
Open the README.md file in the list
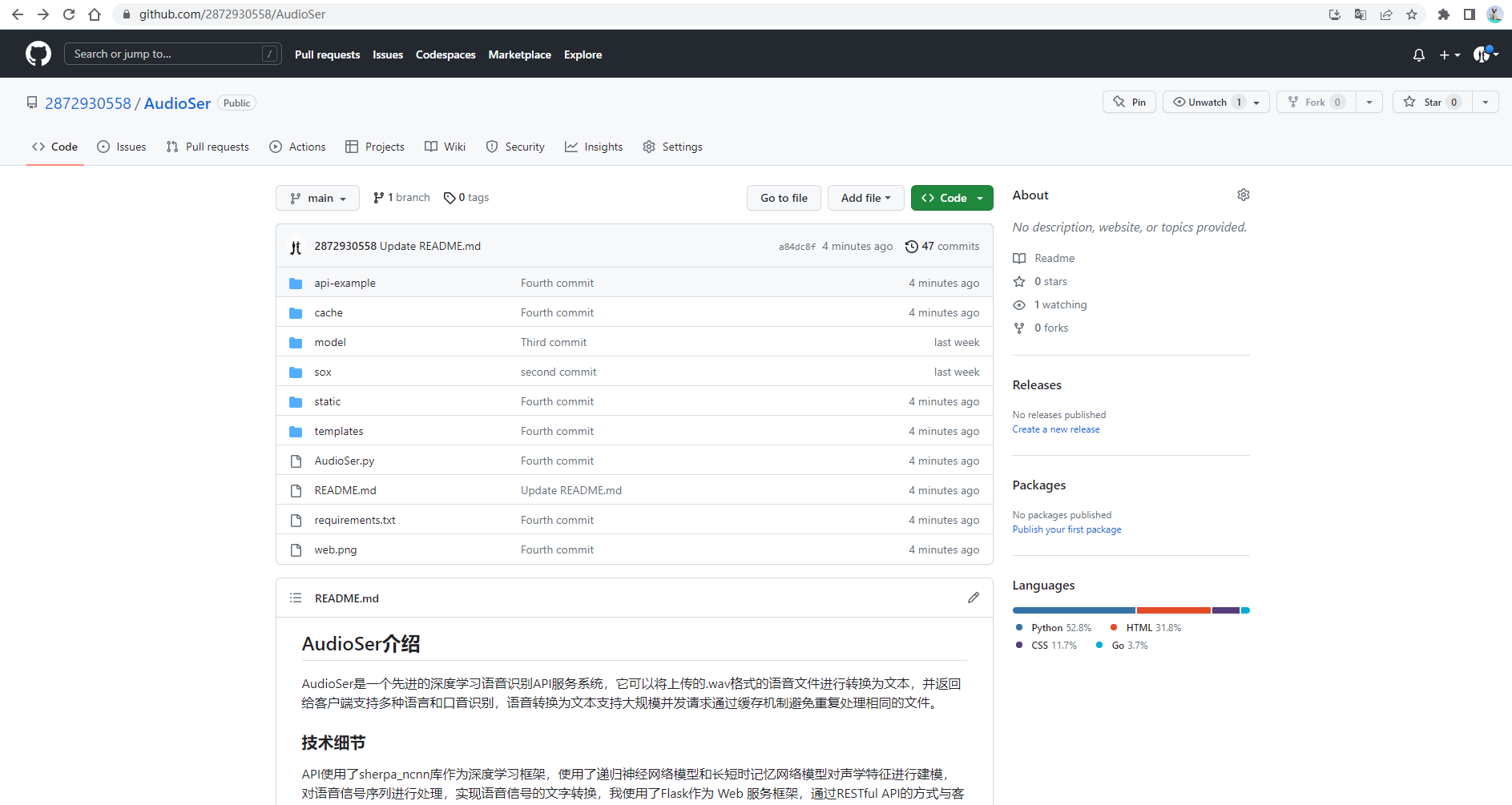pyautogui.click(x=345, y=490)
